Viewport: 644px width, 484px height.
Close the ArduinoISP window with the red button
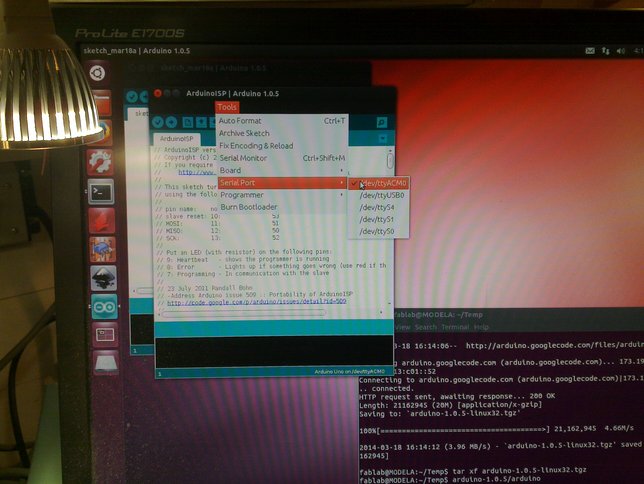157,93
